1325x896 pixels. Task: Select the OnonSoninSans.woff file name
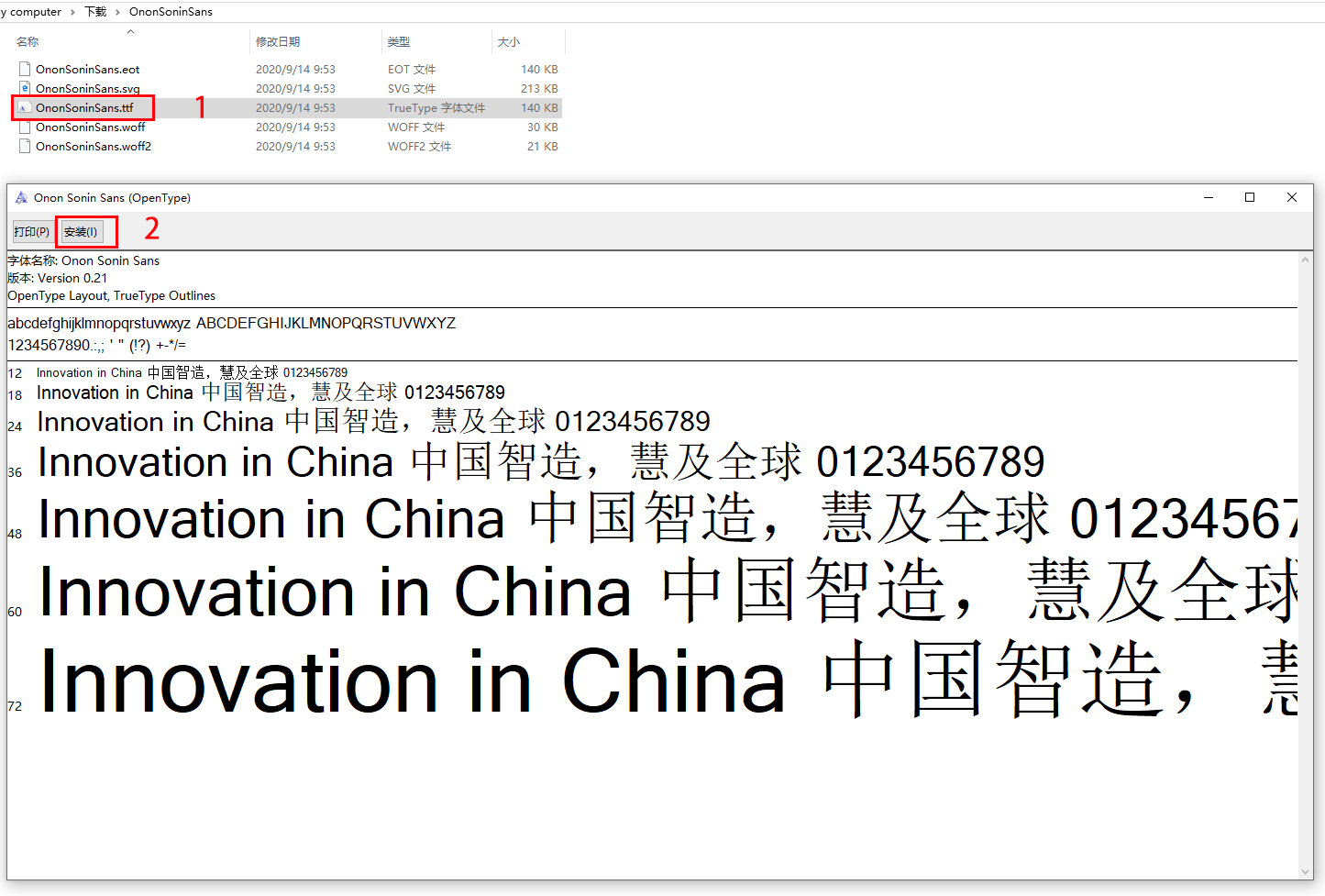[91, 127]
